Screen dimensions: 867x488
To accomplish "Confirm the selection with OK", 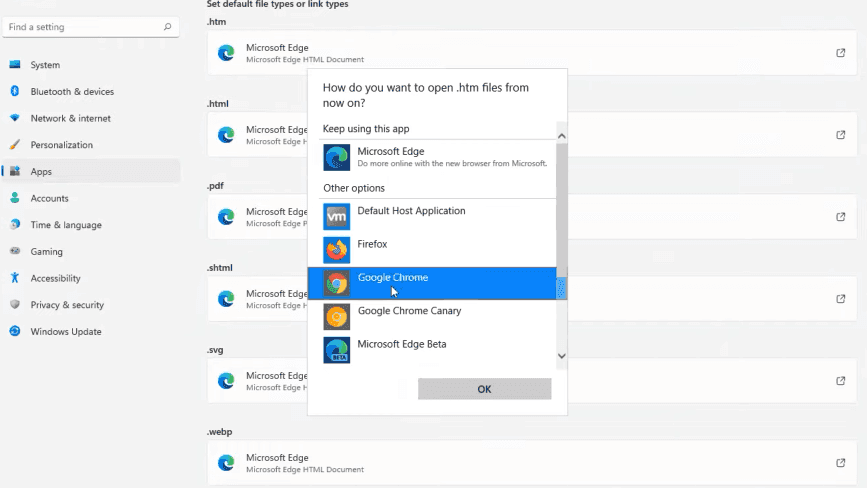I will [484, 389].
